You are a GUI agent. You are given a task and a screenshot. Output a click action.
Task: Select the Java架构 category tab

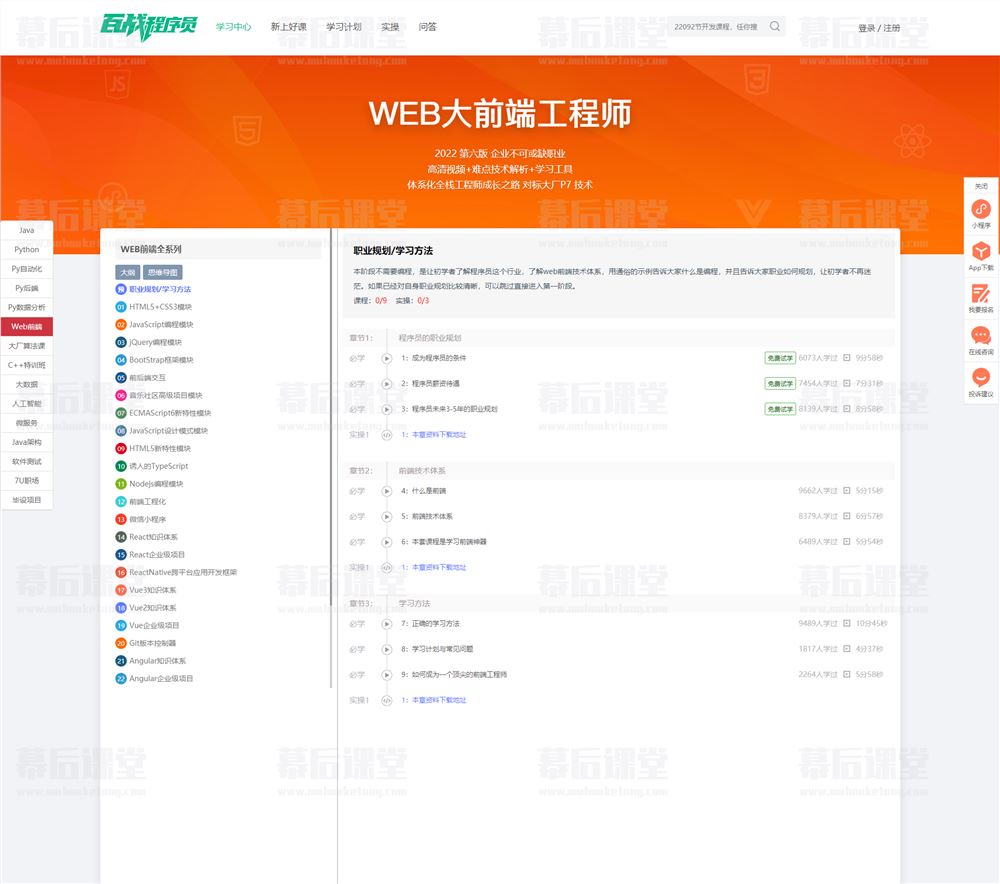(x=27, y=442)
